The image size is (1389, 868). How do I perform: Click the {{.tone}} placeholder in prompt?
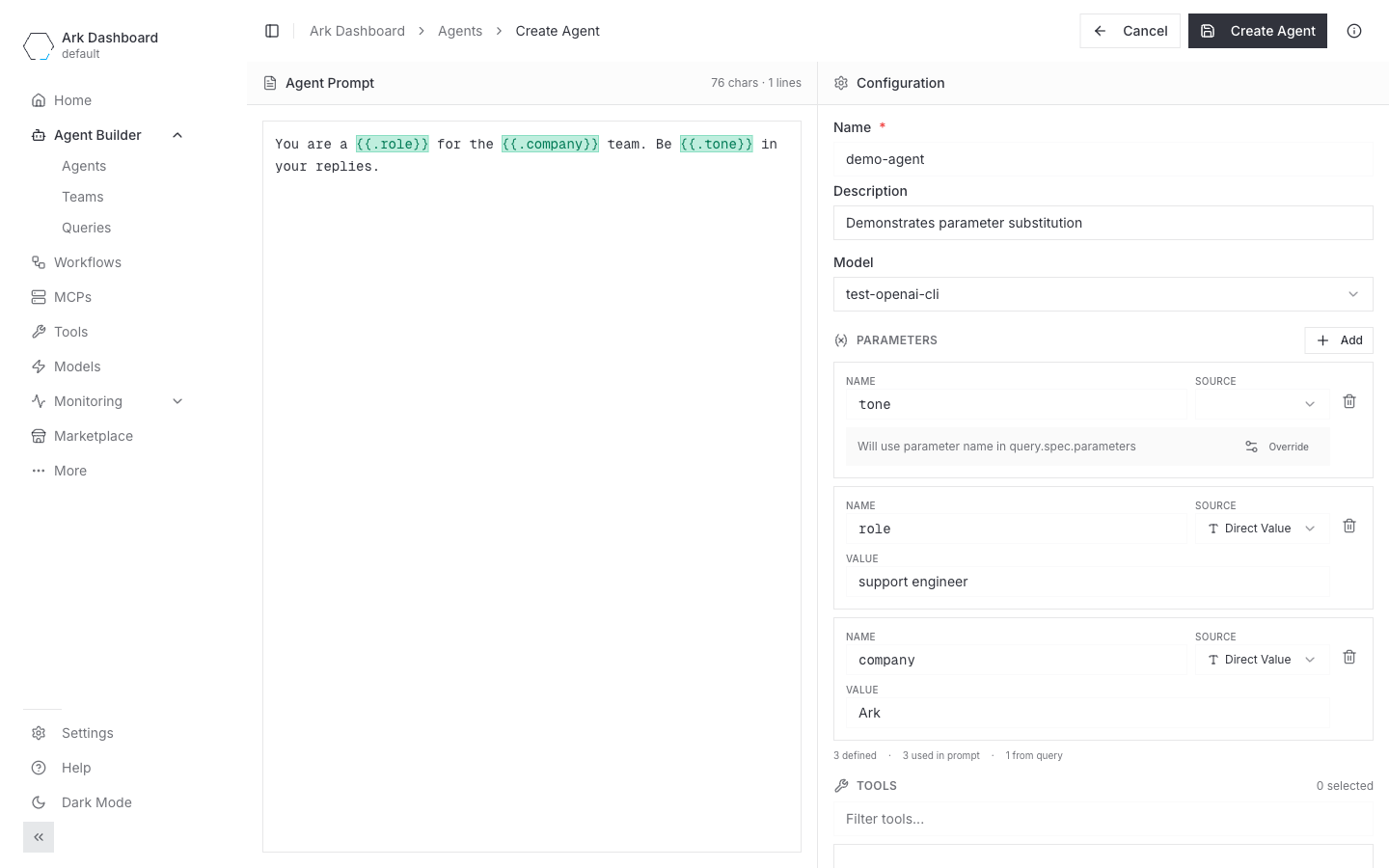(x=717, y=144)
